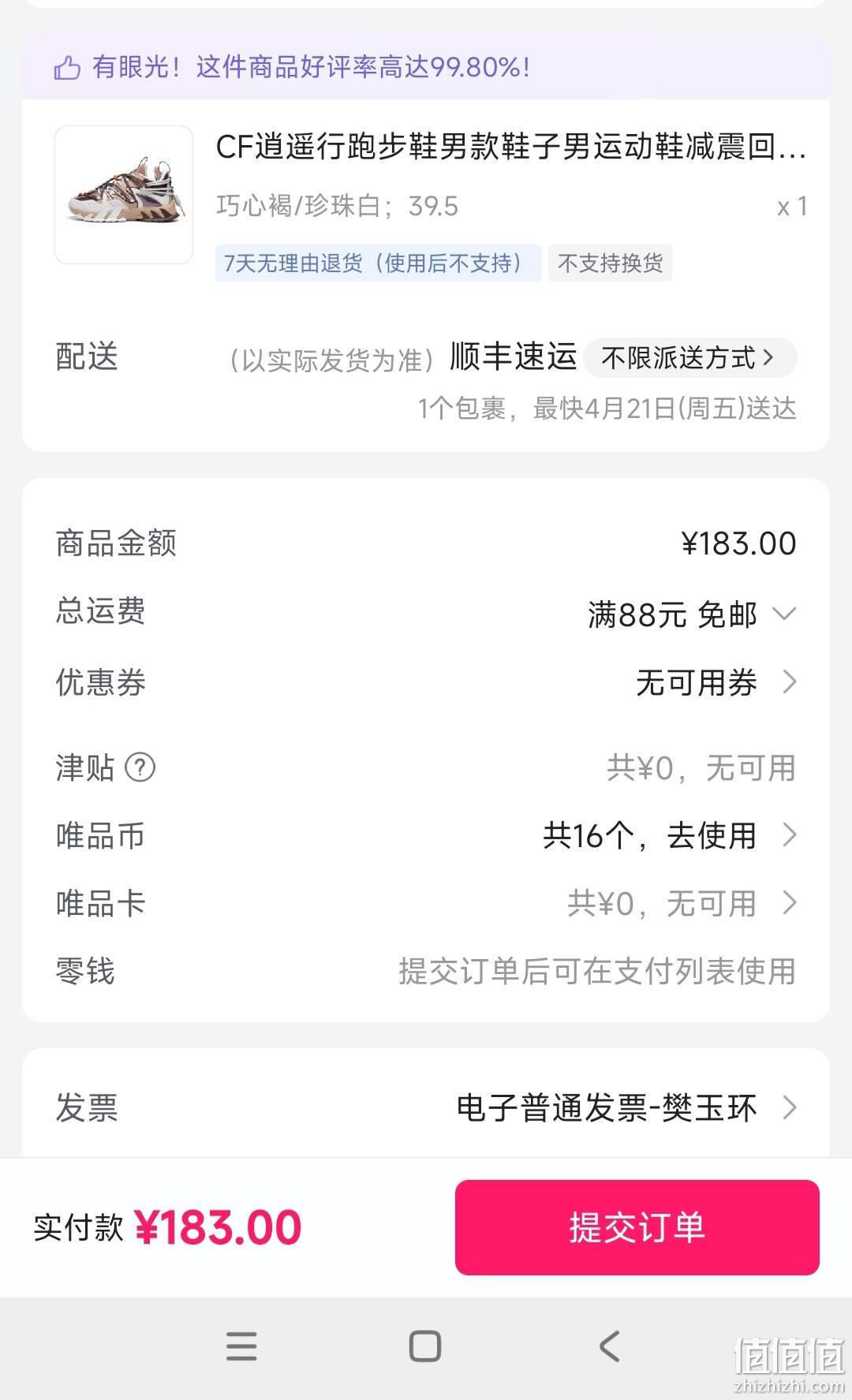Open the 唯品卡 card row chevron
Image resolution: width=852 pixels, height=1400 pixels.
coord(790,902)
